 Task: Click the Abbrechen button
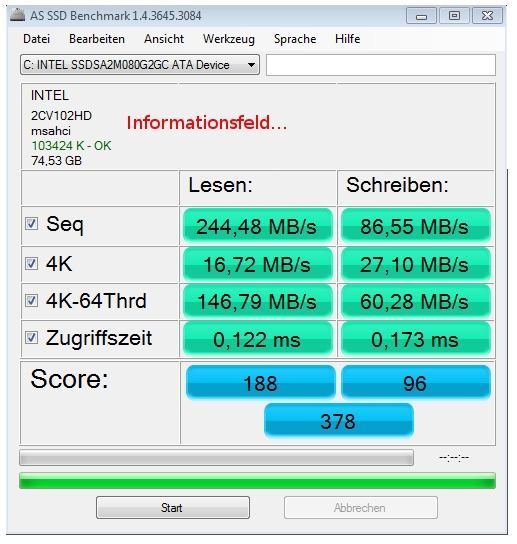(360, 508)
